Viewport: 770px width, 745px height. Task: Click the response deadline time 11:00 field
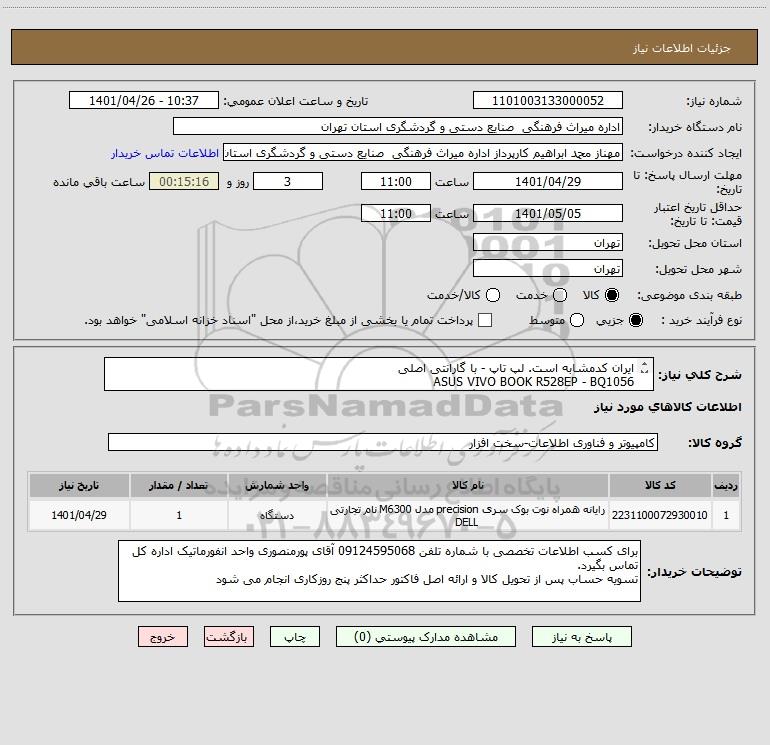coord(396,181)
